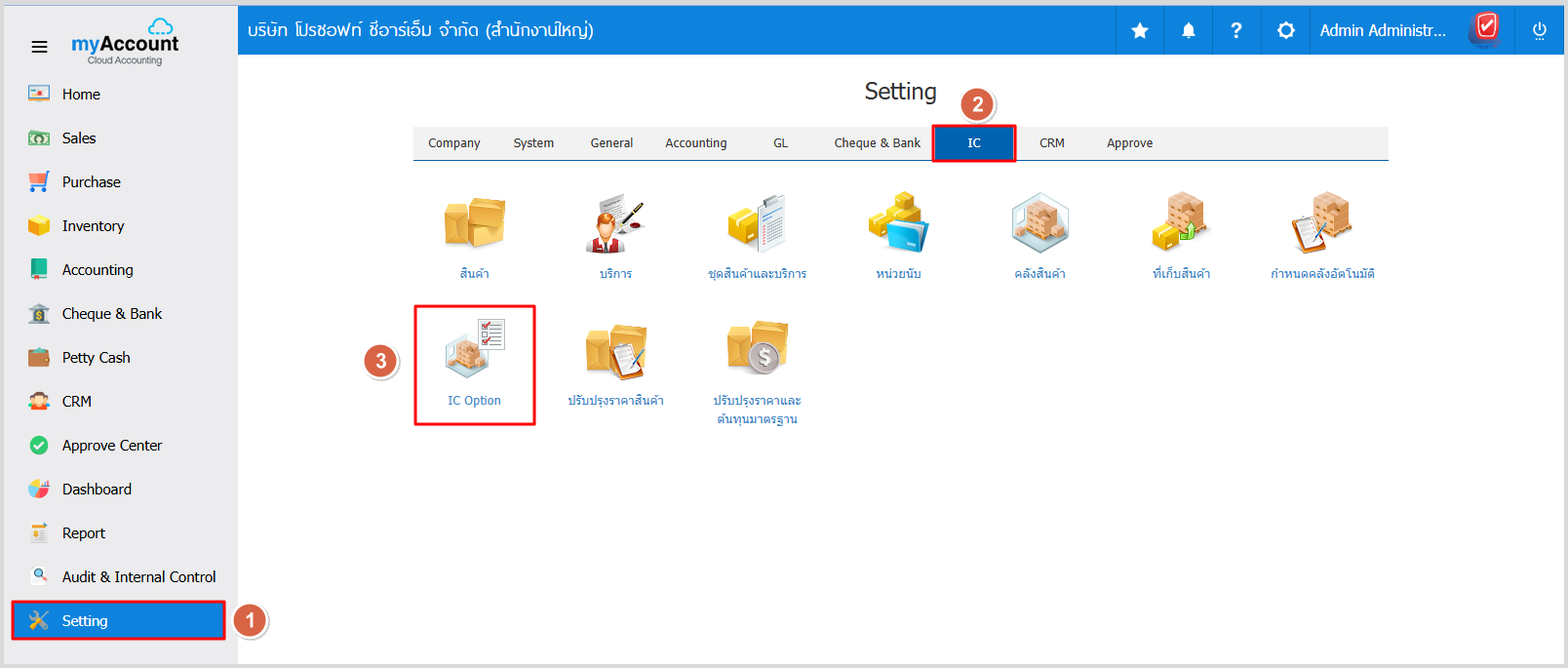
Task: Open the ที่เก็บสินค้า (storage location) icon
Action: (x=1181, y=234)
